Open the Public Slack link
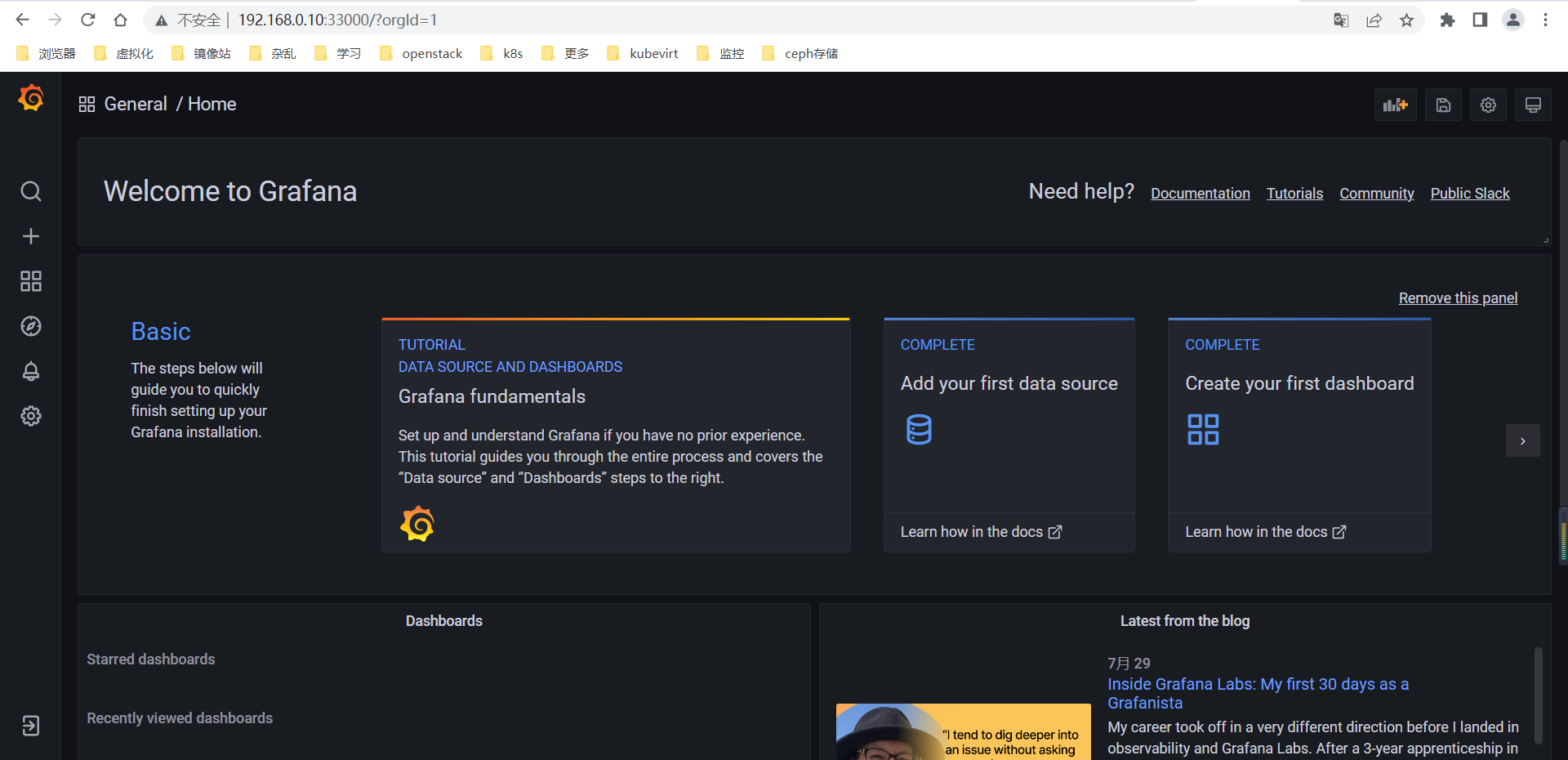 (x=1470, y=194)
